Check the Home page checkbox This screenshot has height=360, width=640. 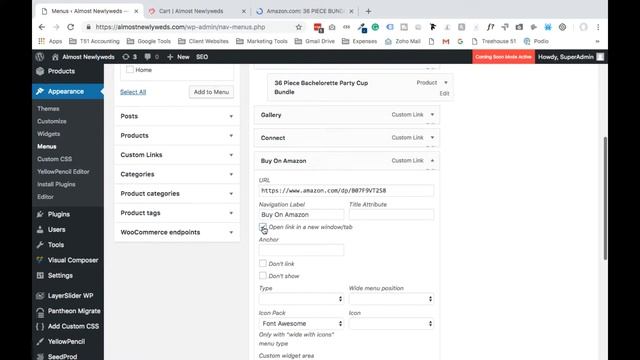tap(130, 70)
